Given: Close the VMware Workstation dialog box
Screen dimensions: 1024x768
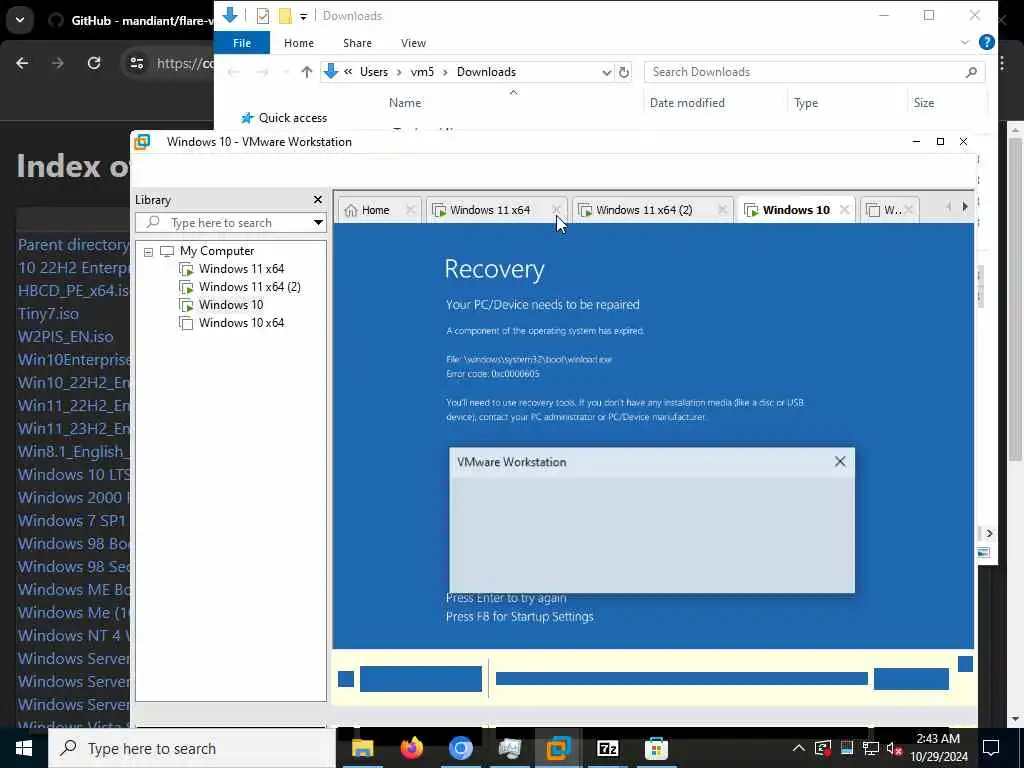Looking at the screenshot, I should pos(840,462).
